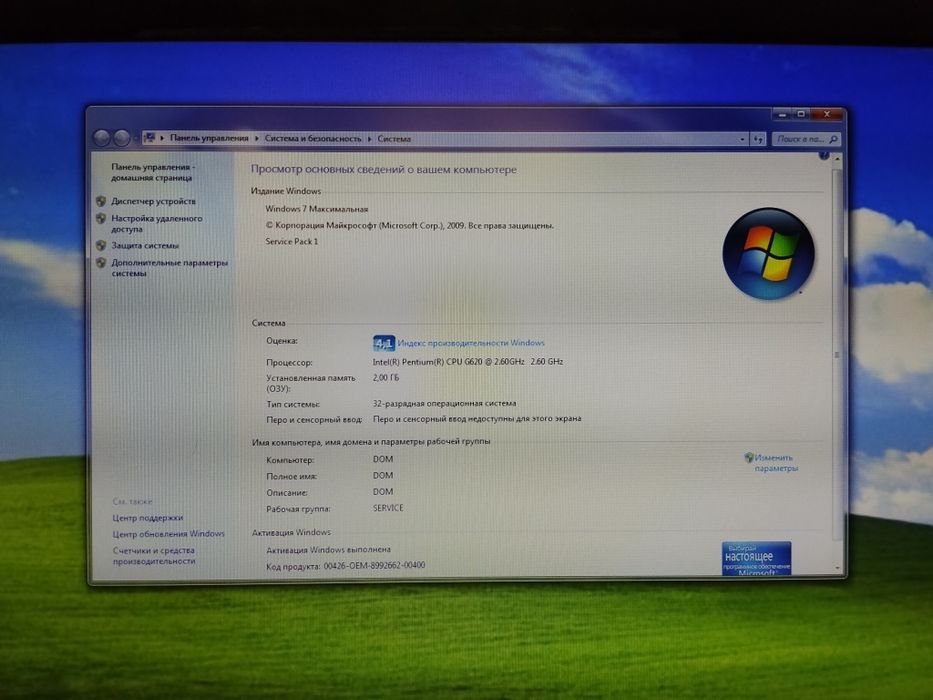
Task: Open Защита системы
Action: coord(145,245)
